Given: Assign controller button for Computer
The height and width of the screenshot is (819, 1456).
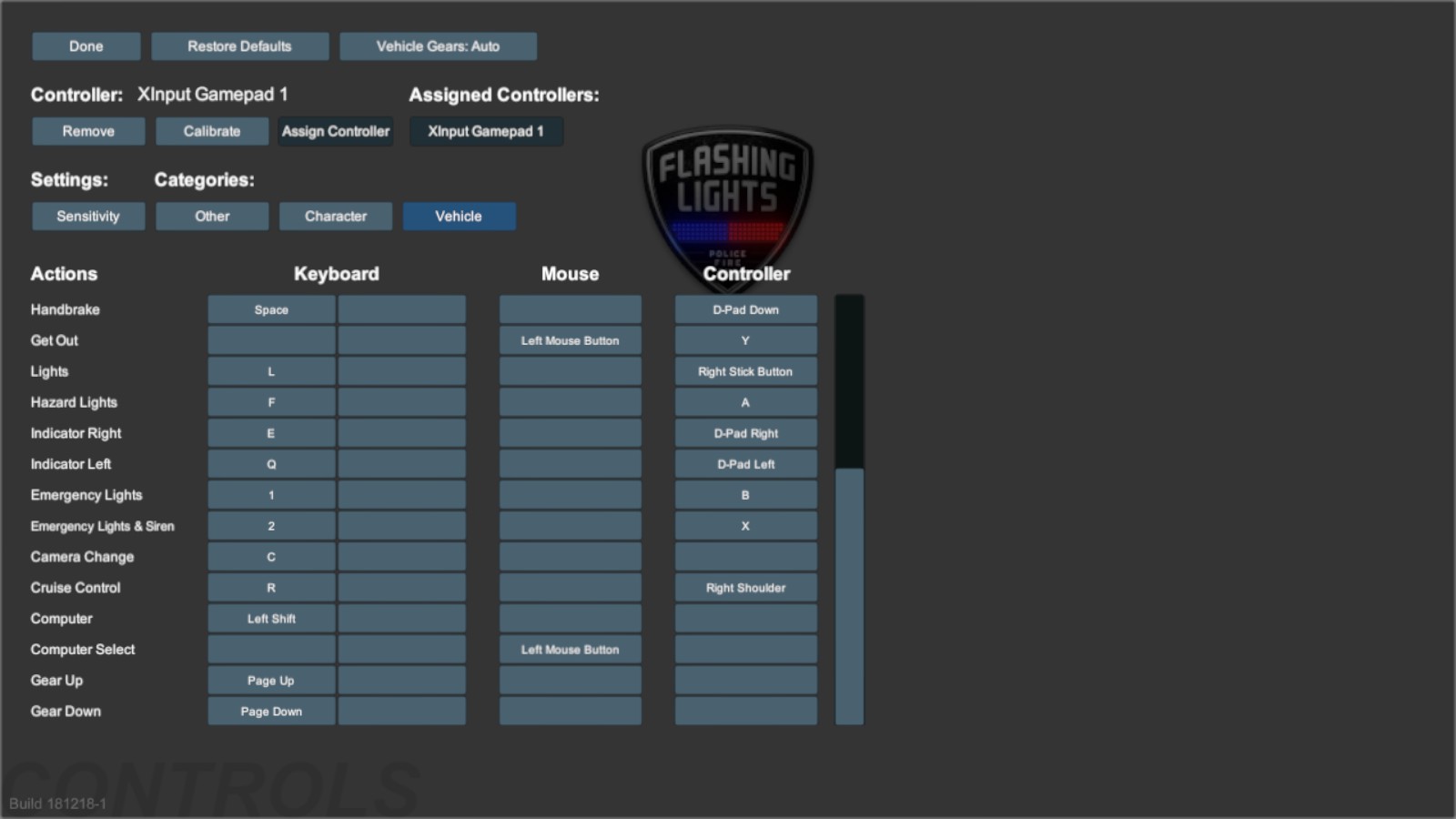Looking at the screenshot, I should (x=746, y=619).
